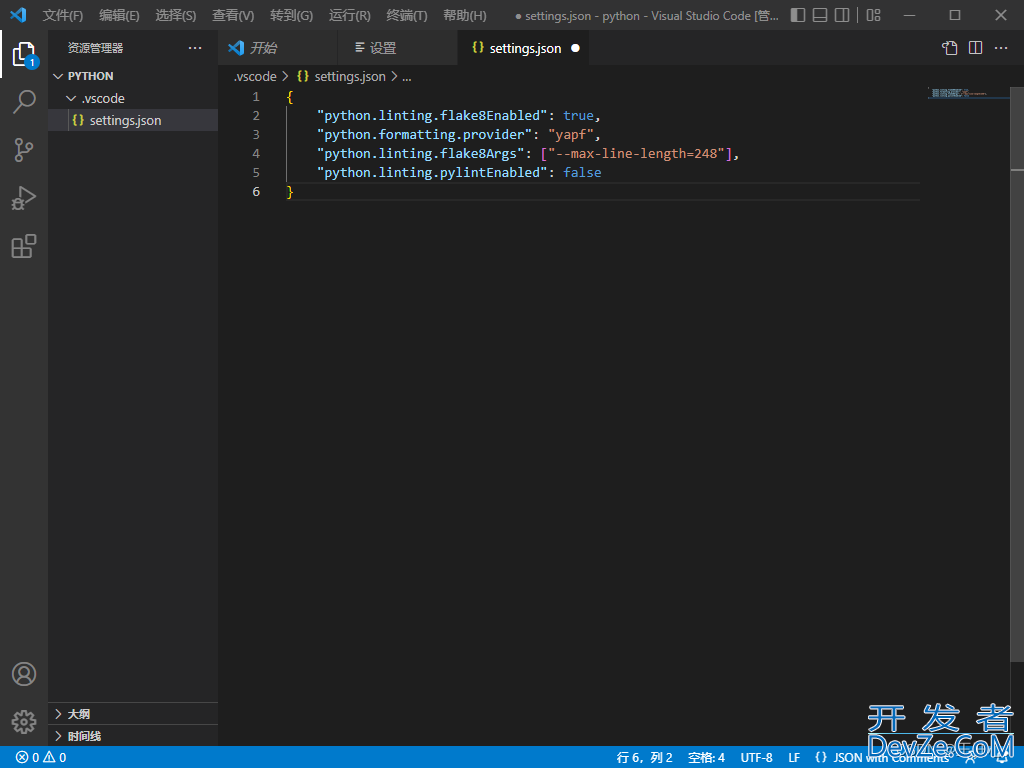Click line number 1 in gutter

(x=256, y=97)
